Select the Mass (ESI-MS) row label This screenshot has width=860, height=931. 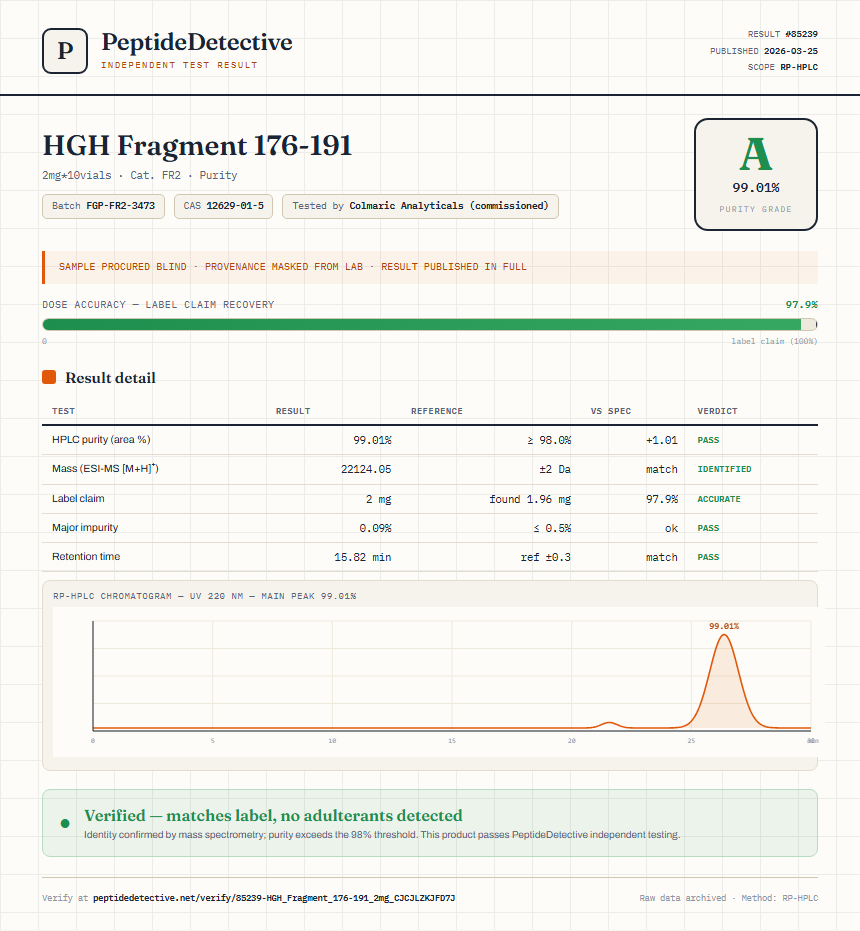(x=105, y=468)
